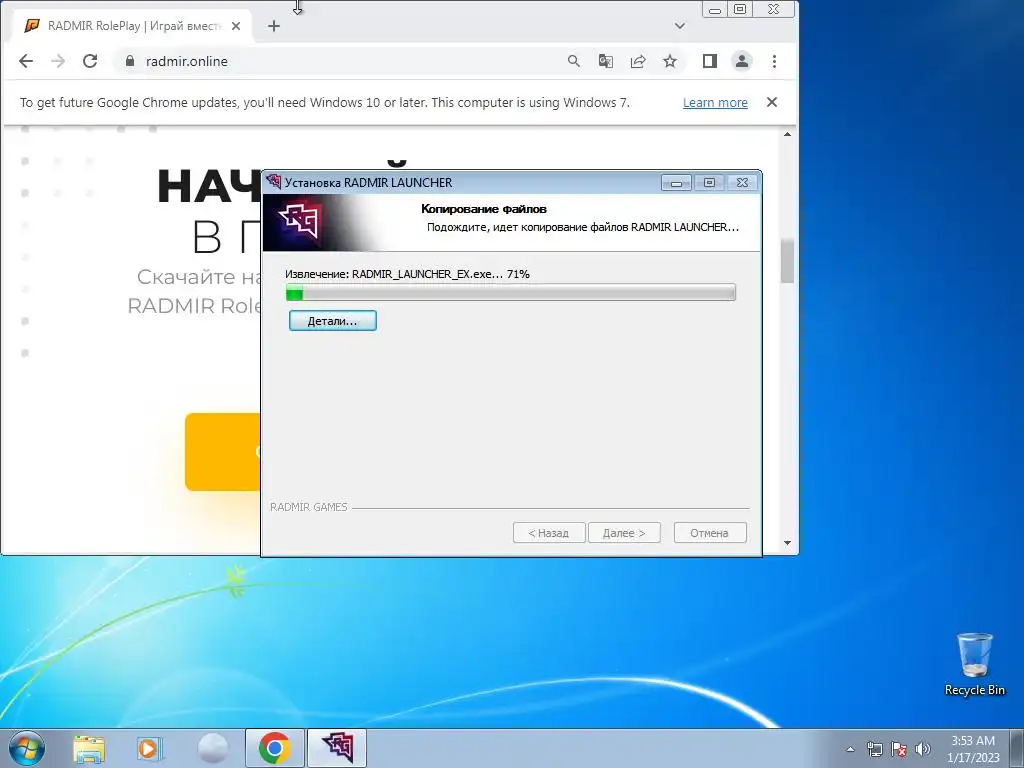Select the RADMIR RolePlay browser tab
This screenshot has height=768, width=1024.
[x=132, y=26]
